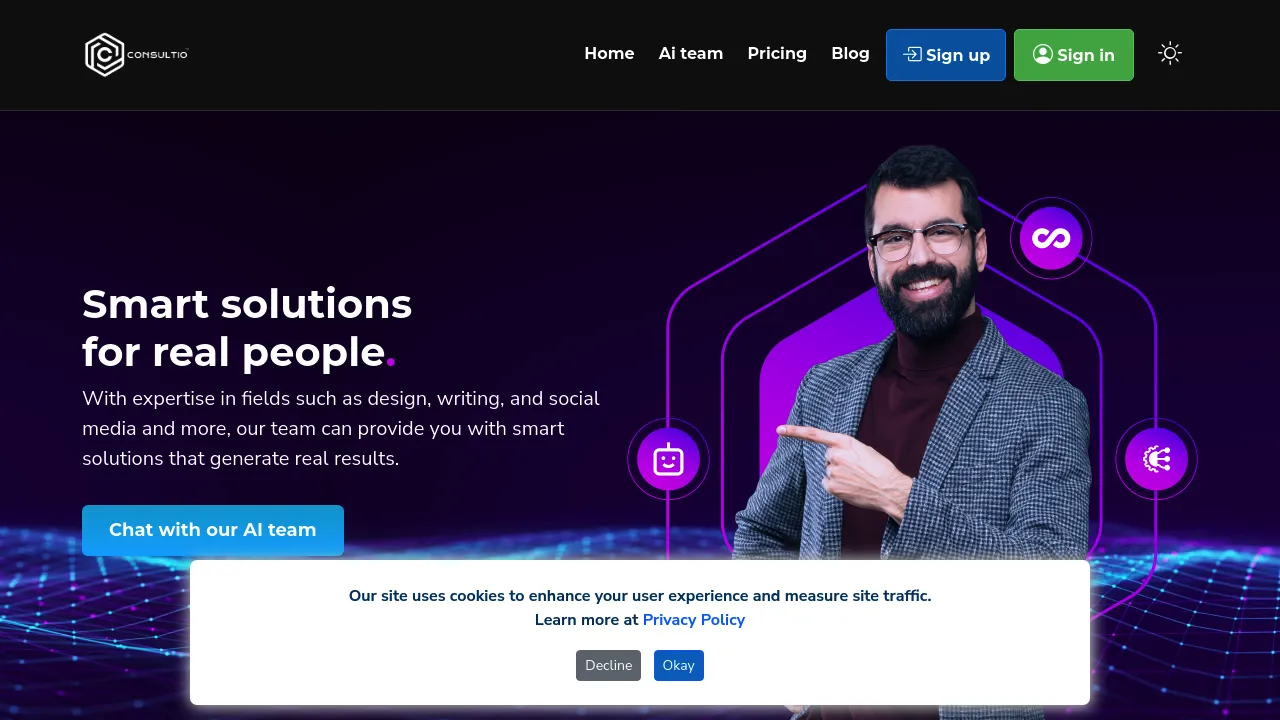The width and height of the screenshot is (1280, 720).
Task: Go to the Ai team page
Action: (x=691, y=54)
